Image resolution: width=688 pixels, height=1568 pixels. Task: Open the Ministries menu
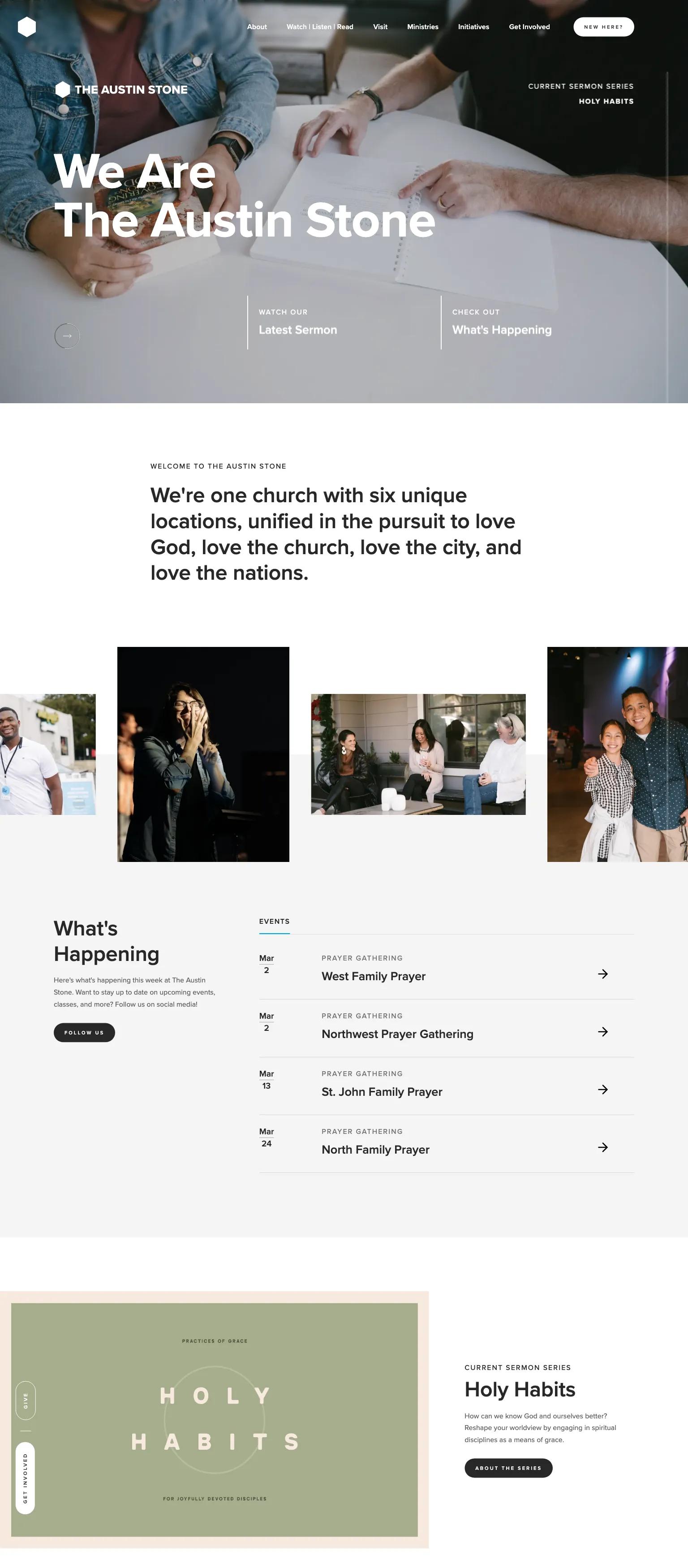click(x=422, y=27)
